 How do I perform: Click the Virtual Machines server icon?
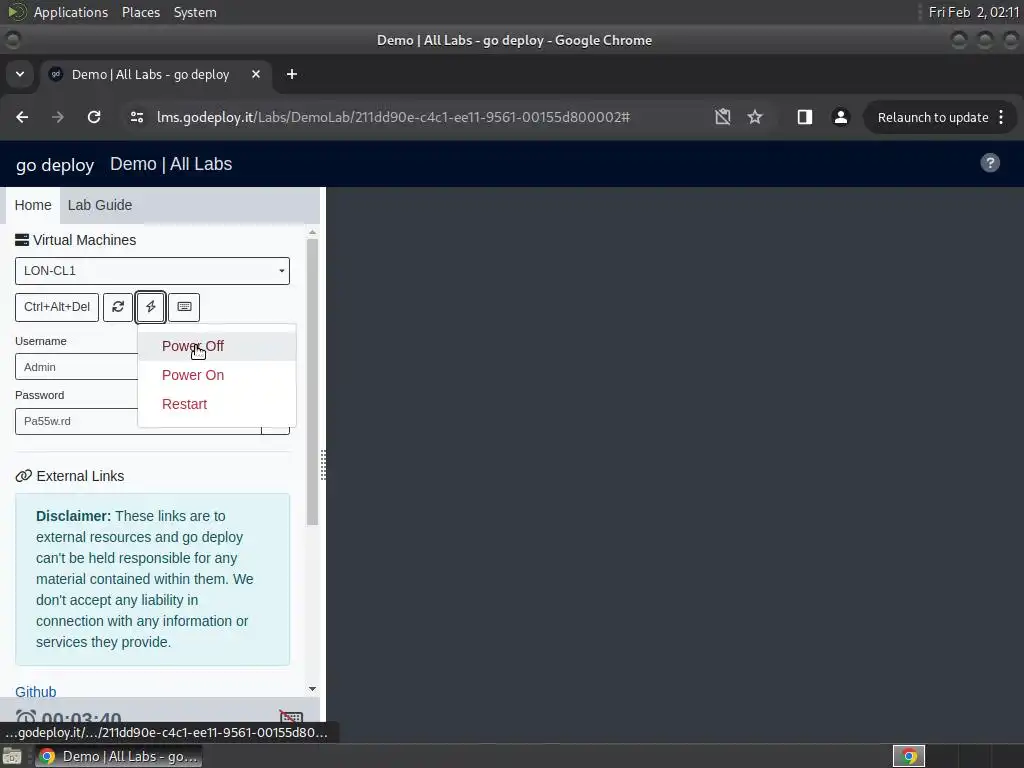(x=22, y=240)
